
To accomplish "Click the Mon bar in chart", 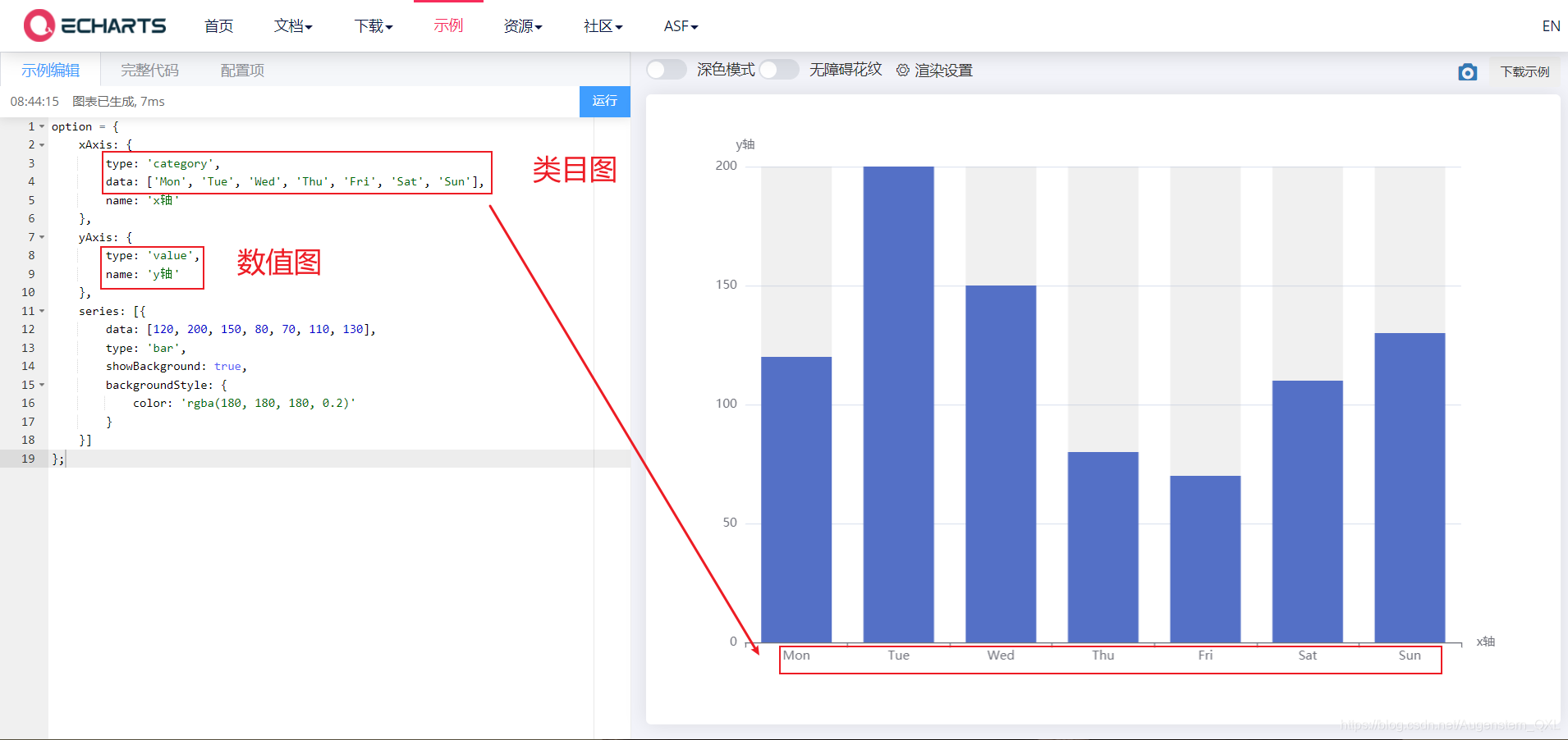I will [x=796, y=500].
